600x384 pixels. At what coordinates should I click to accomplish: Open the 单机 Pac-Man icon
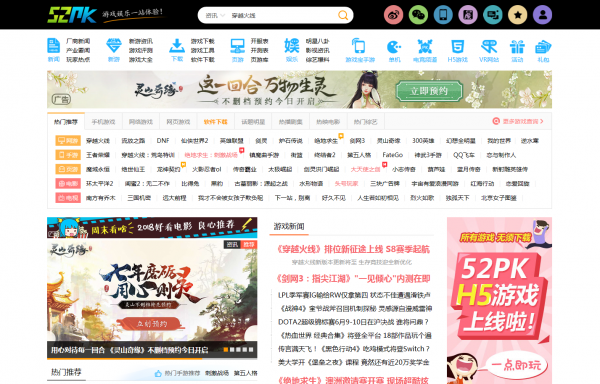tap(394, 50)
